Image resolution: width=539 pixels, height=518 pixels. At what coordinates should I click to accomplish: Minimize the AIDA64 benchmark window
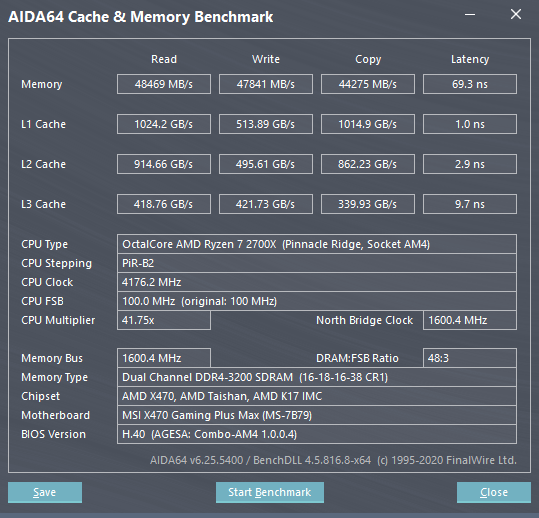pos(470,15)
